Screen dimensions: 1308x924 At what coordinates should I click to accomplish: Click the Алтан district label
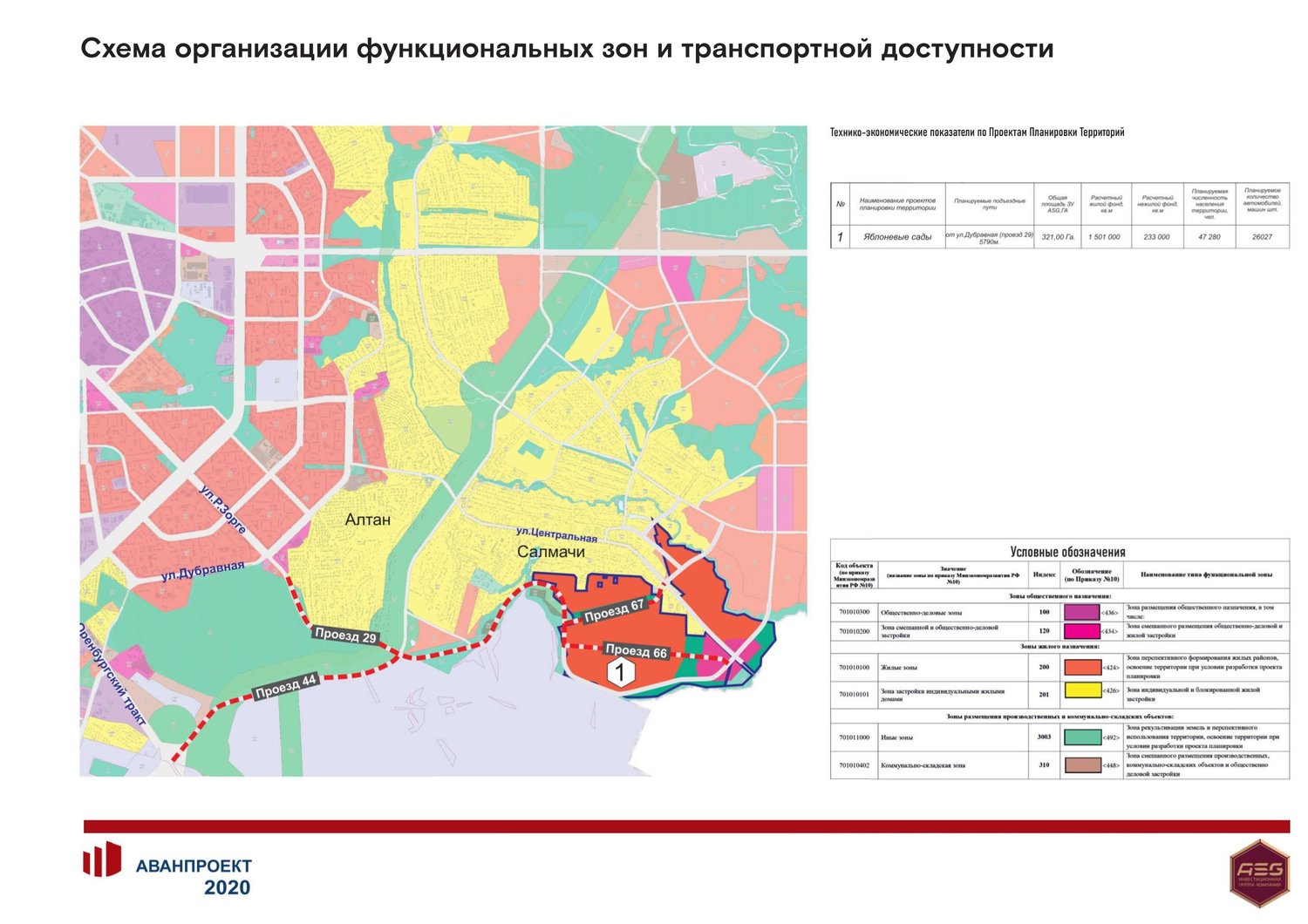pos(368,520)
